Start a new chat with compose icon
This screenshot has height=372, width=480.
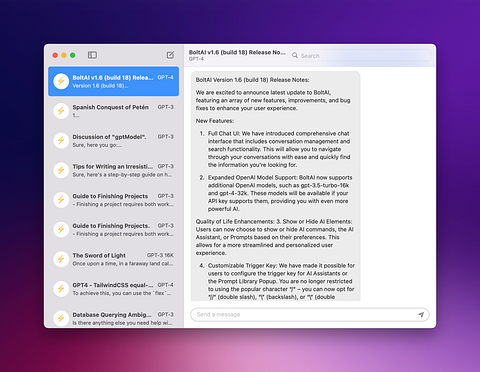(170, 55)
